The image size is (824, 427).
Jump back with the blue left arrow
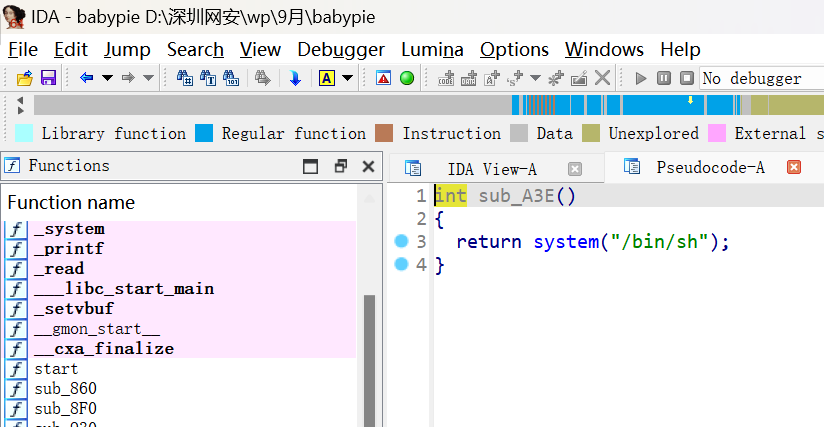86,78
